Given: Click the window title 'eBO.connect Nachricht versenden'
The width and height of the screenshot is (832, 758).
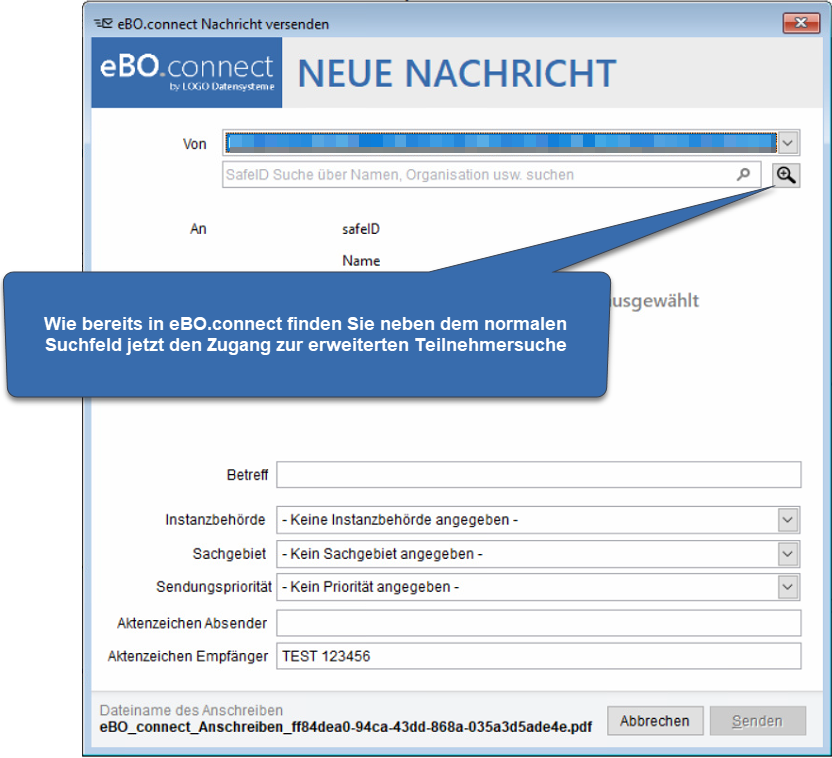Looking at the screenshot, I should click(223, 24).
